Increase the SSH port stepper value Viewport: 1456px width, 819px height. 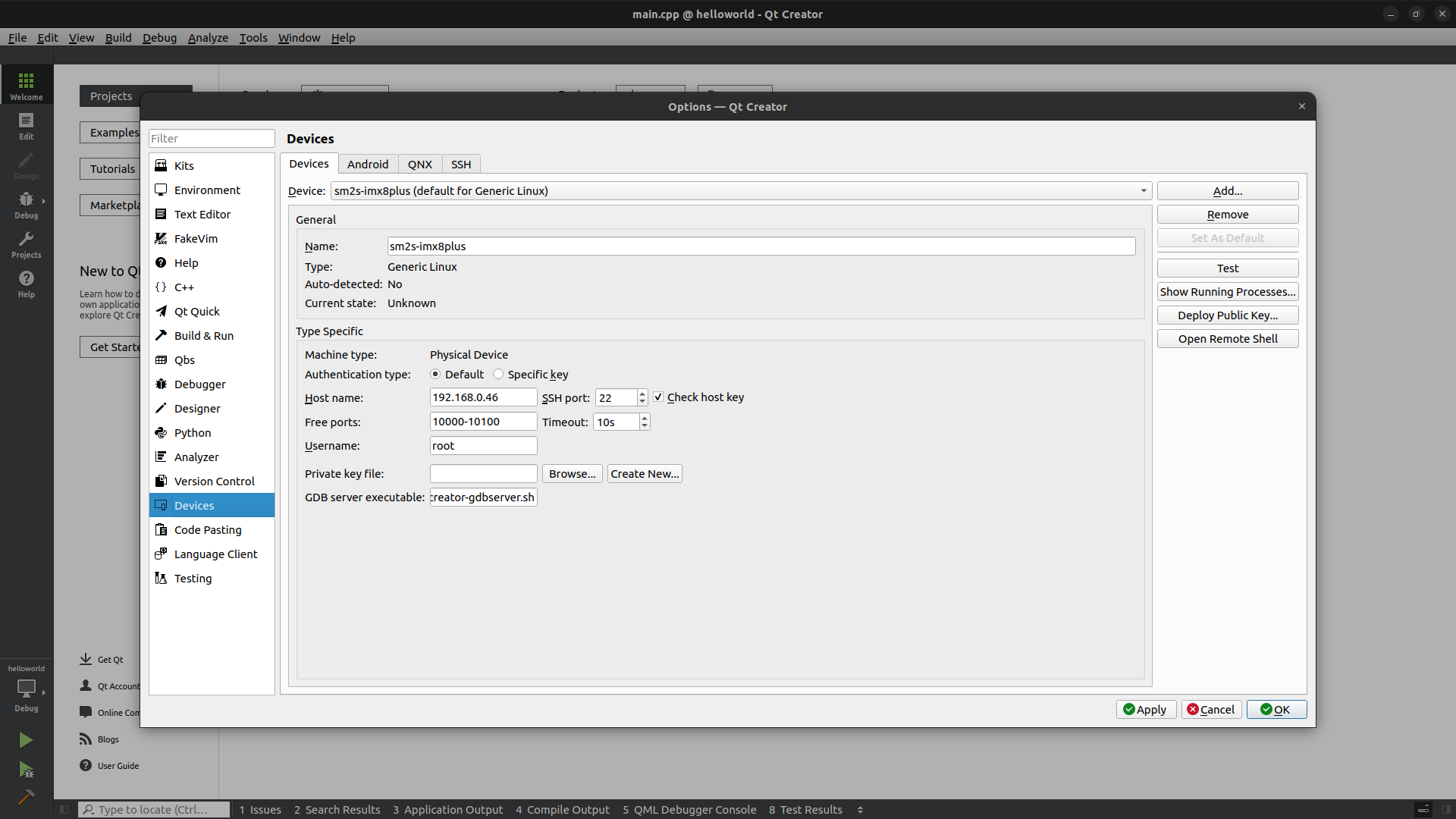[x=642, y=394]
